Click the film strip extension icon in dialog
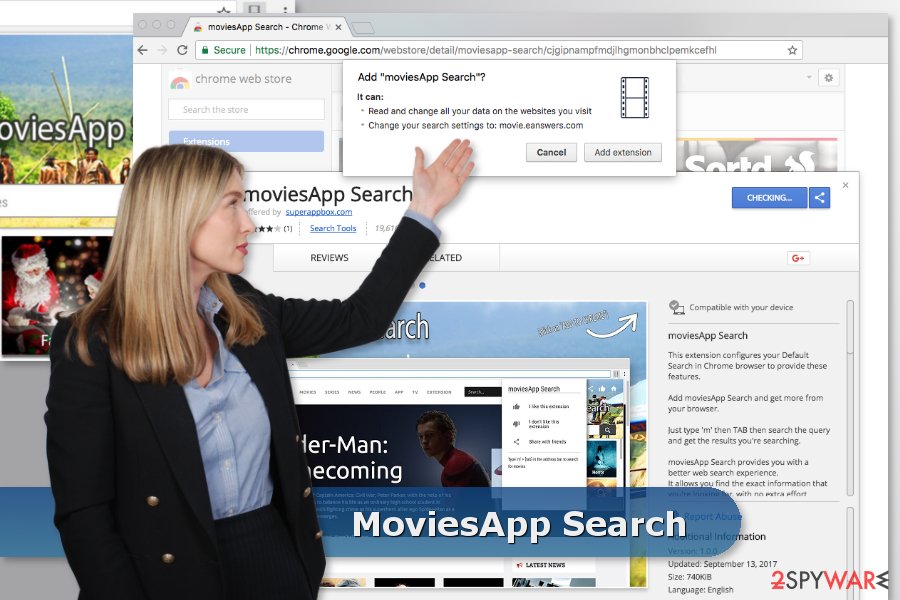This screenshot has height=600, width=900. click(x=634, y=98)
